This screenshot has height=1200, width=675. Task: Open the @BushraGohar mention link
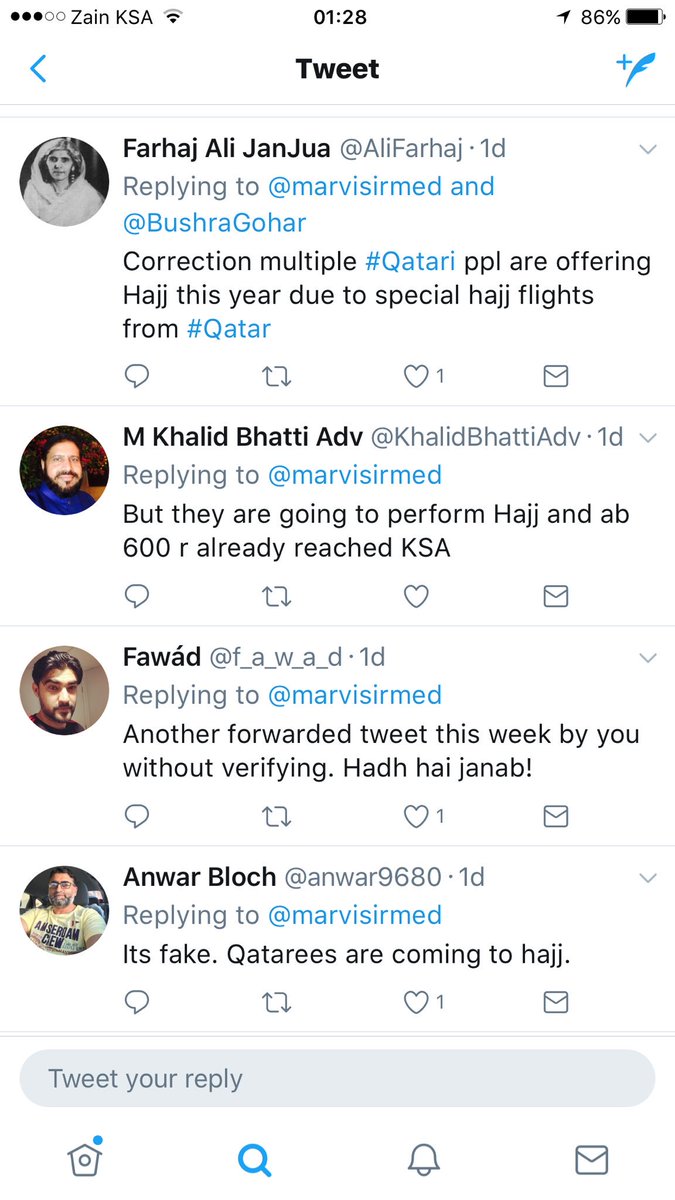(x=215, y=222)
